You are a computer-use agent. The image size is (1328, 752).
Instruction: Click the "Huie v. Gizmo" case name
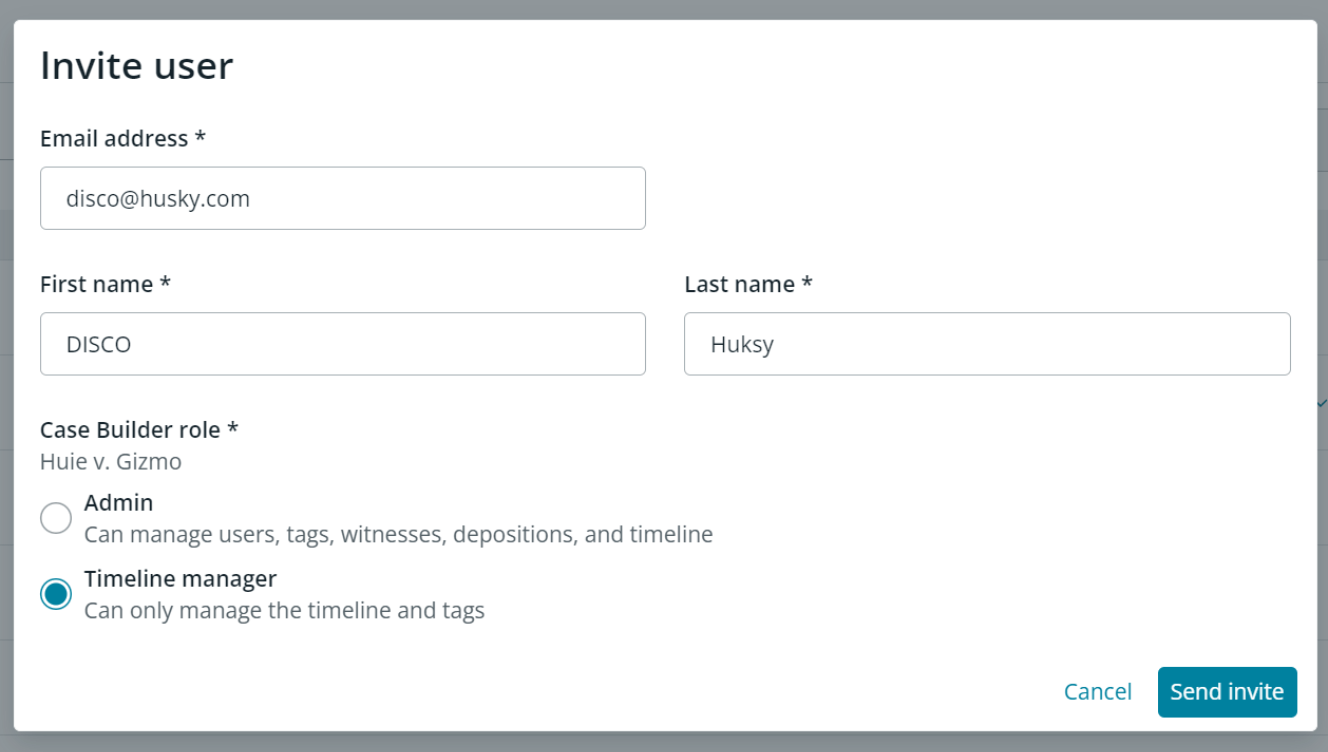click(111, 462)
